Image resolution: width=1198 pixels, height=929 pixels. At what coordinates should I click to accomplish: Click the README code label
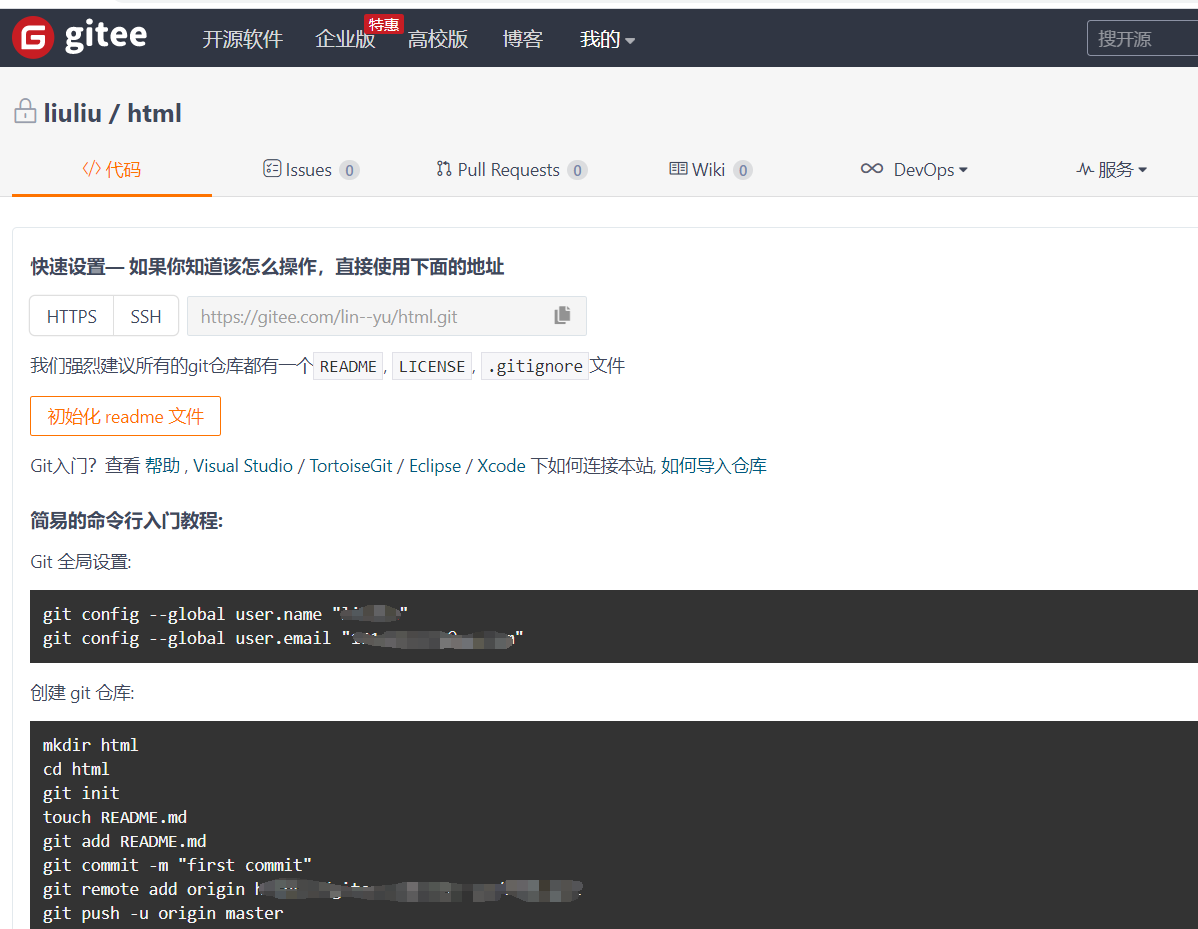tap(348, 367)
